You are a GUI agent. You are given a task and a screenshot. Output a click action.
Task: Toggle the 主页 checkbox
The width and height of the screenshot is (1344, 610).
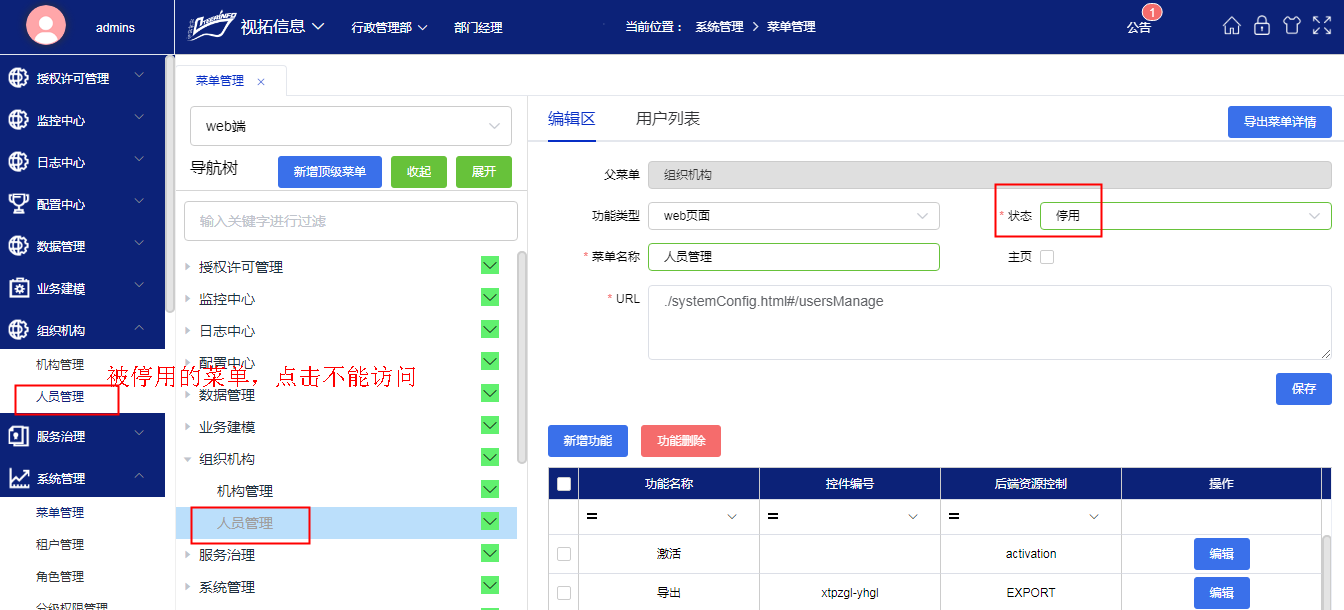1047,257
